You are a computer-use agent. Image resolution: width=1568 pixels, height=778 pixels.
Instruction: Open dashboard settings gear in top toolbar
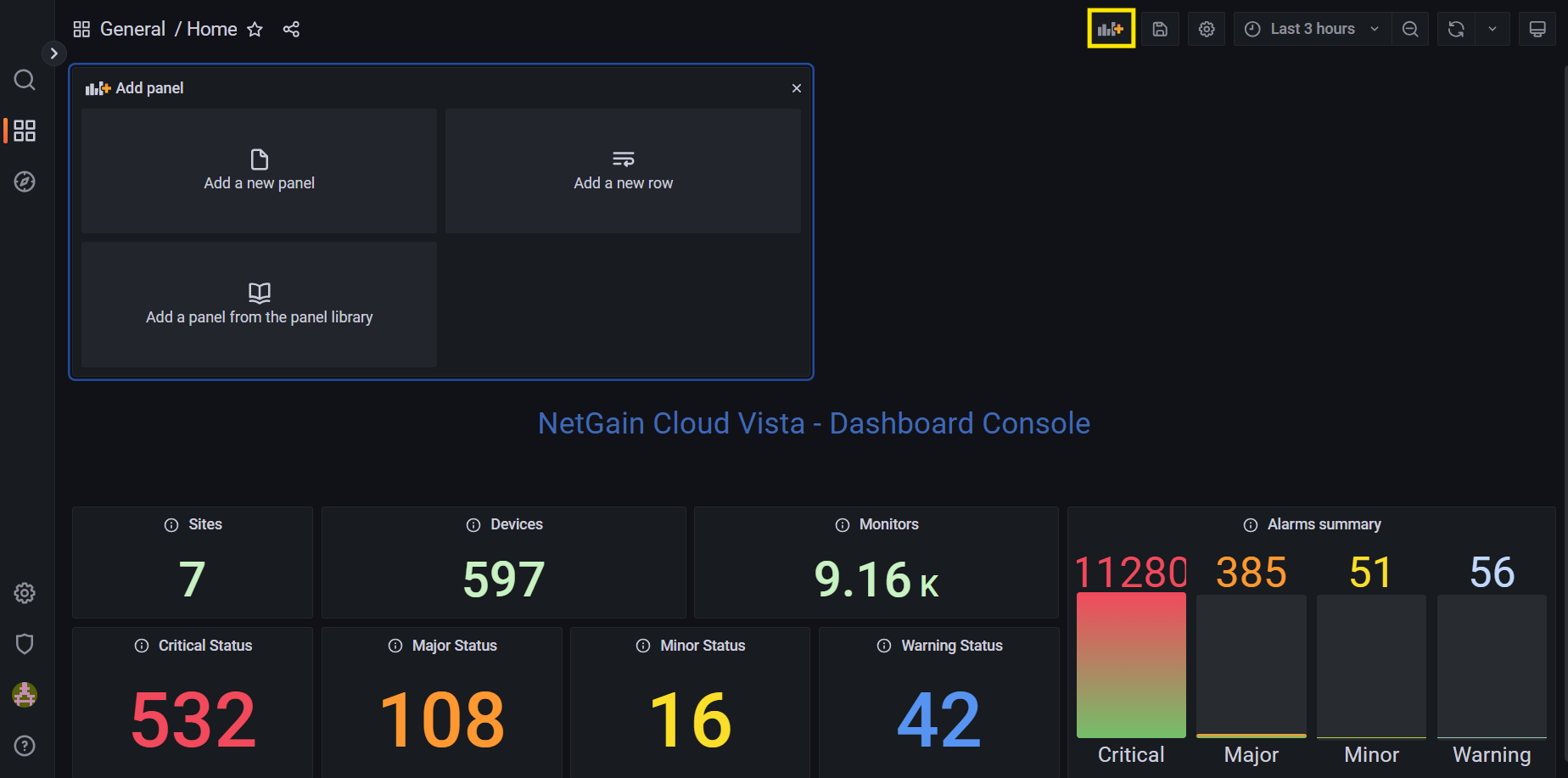pos(1207,29)
